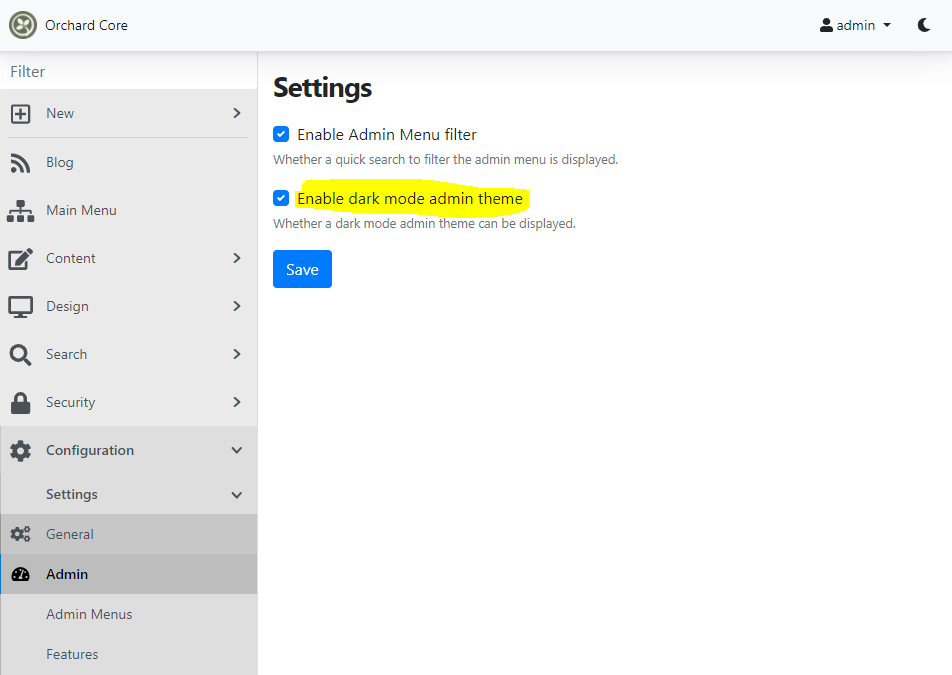Click the Settings sidebar label
Screen dimensions: 952x675
72,495
